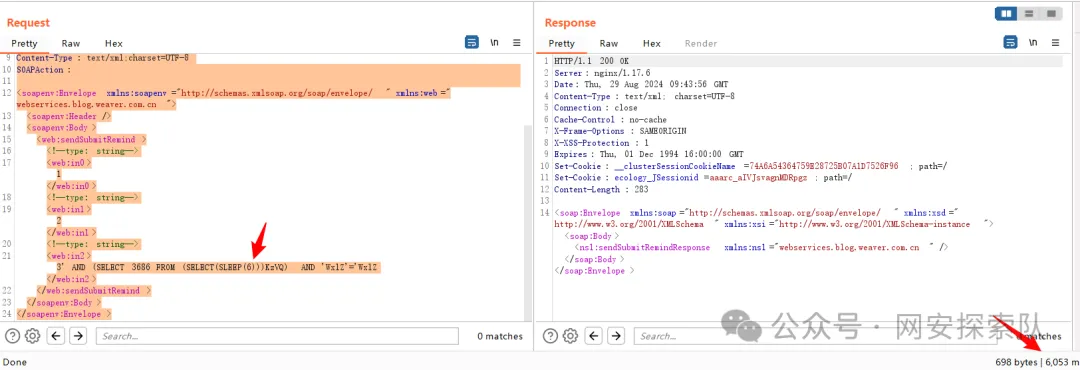The height and width of the screenshot is (370, 1080).
Task: Toggle non-printable characters in Response pane
Action: point(1033,43)
